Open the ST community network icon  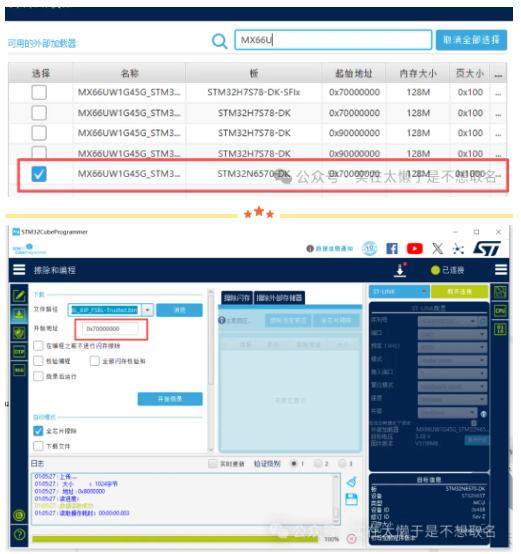(458, 249)
